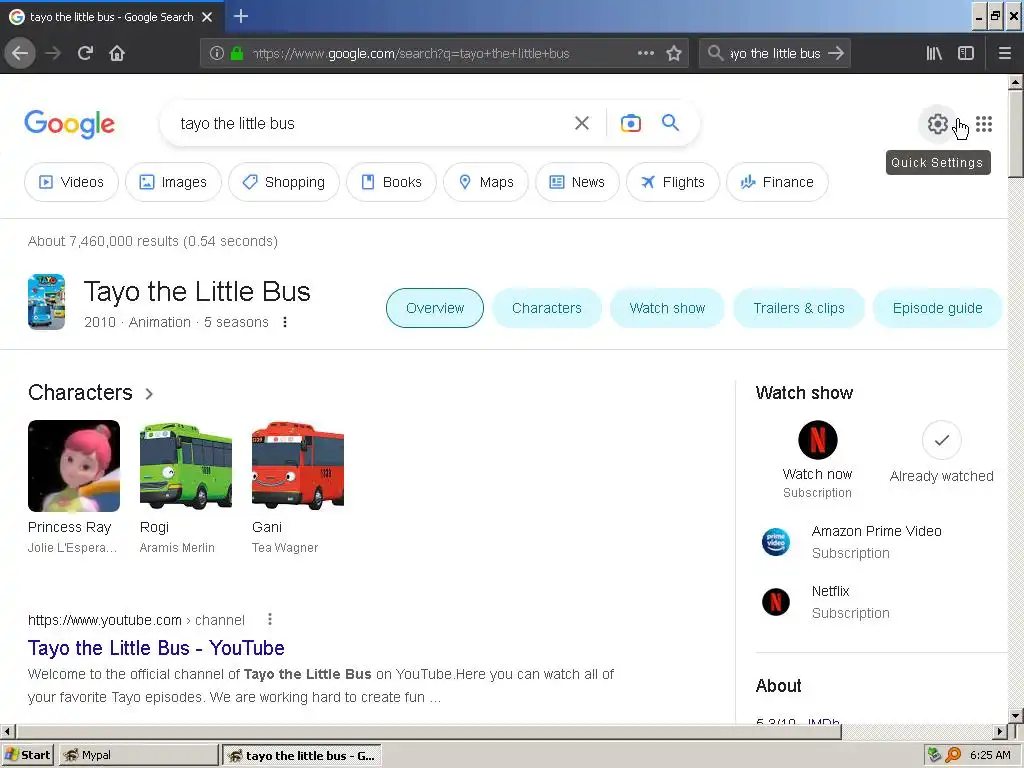Click the browser Back arrow button
The image size is (1024, 768).
20,53
